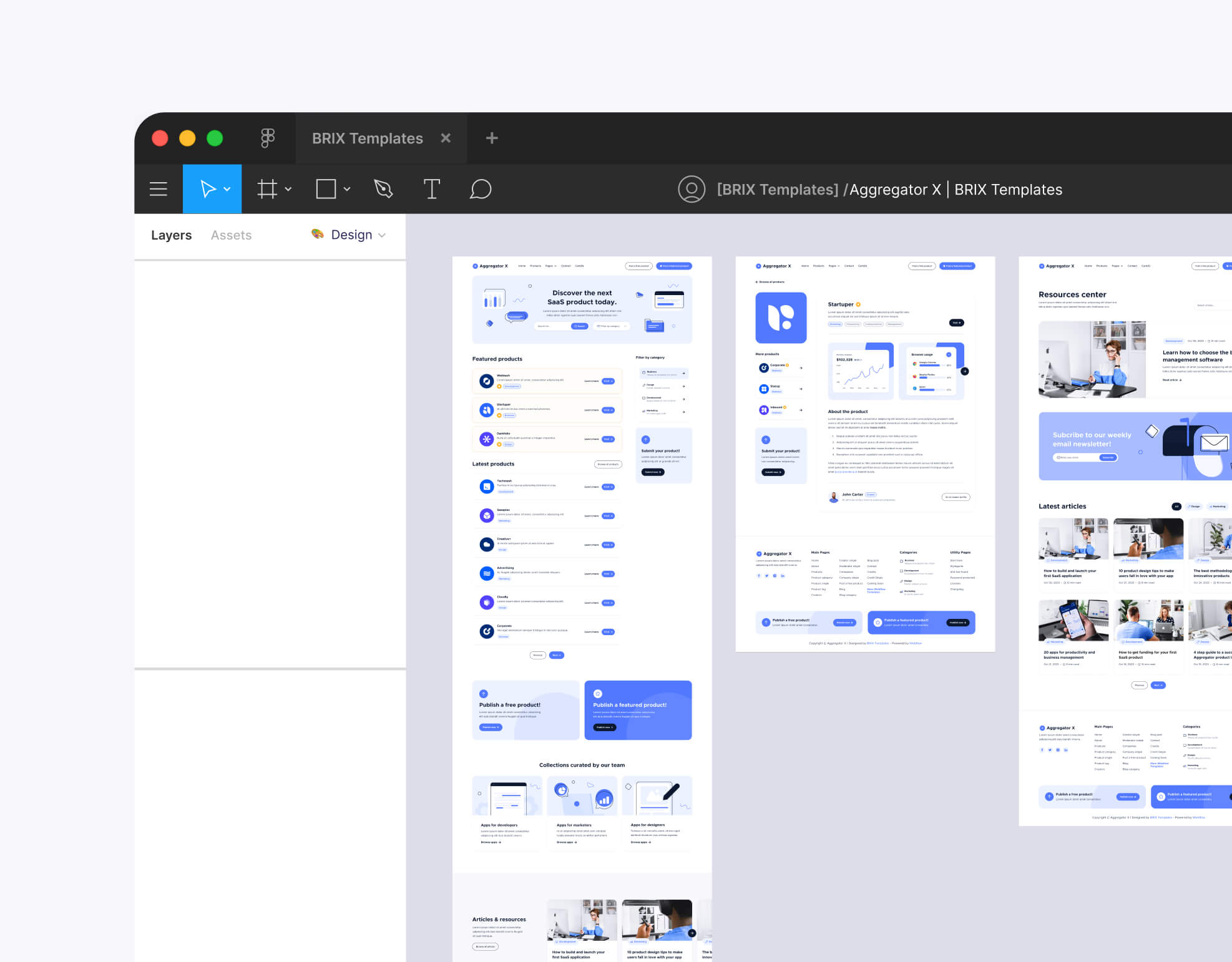Select the Frame tool
The width and height of the screenshot is (1232, 962).
[x=266, y=189]
